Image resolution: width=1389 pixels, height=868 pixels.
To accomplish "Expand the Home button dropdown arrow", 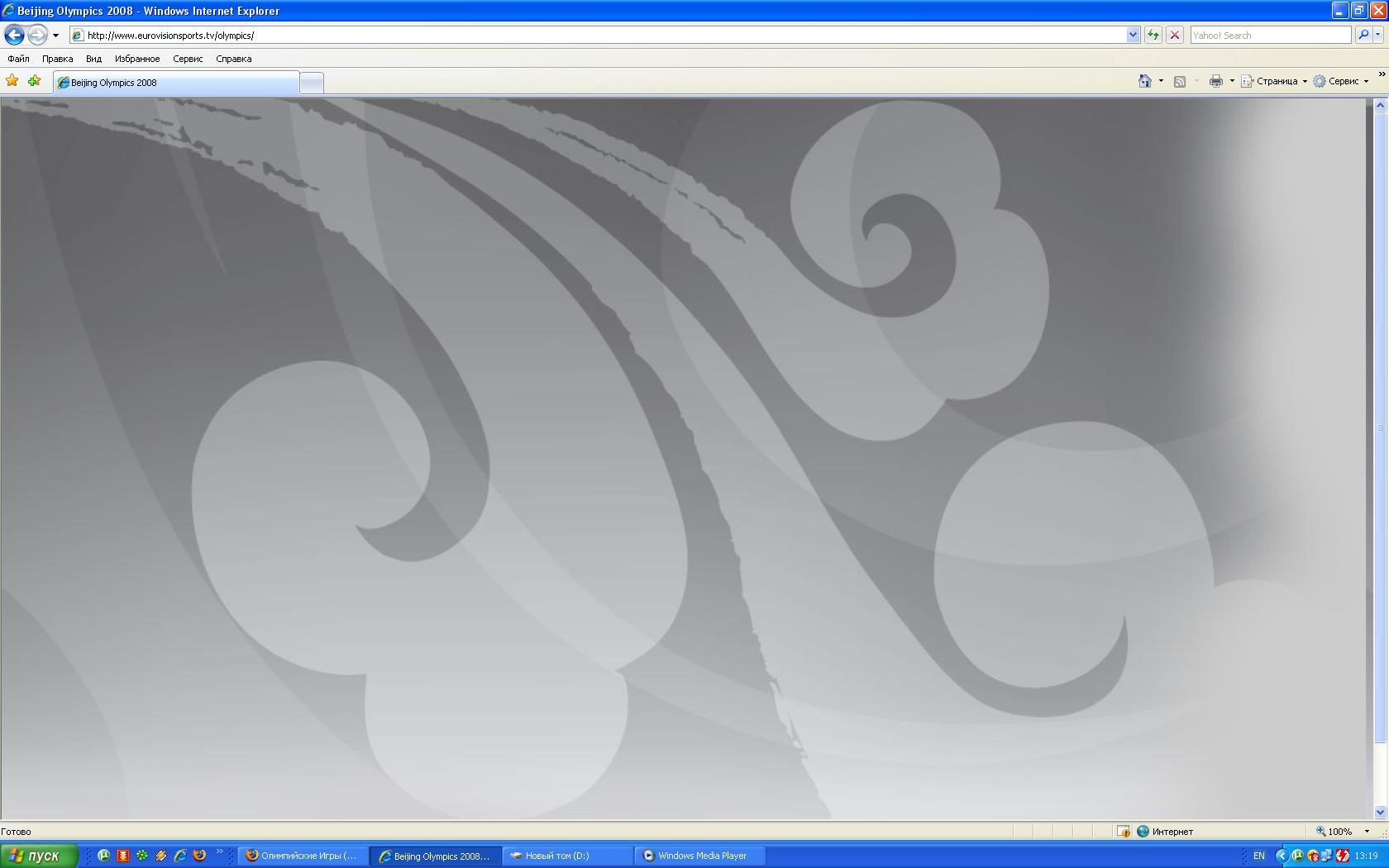I will (x=1161, y=81).
